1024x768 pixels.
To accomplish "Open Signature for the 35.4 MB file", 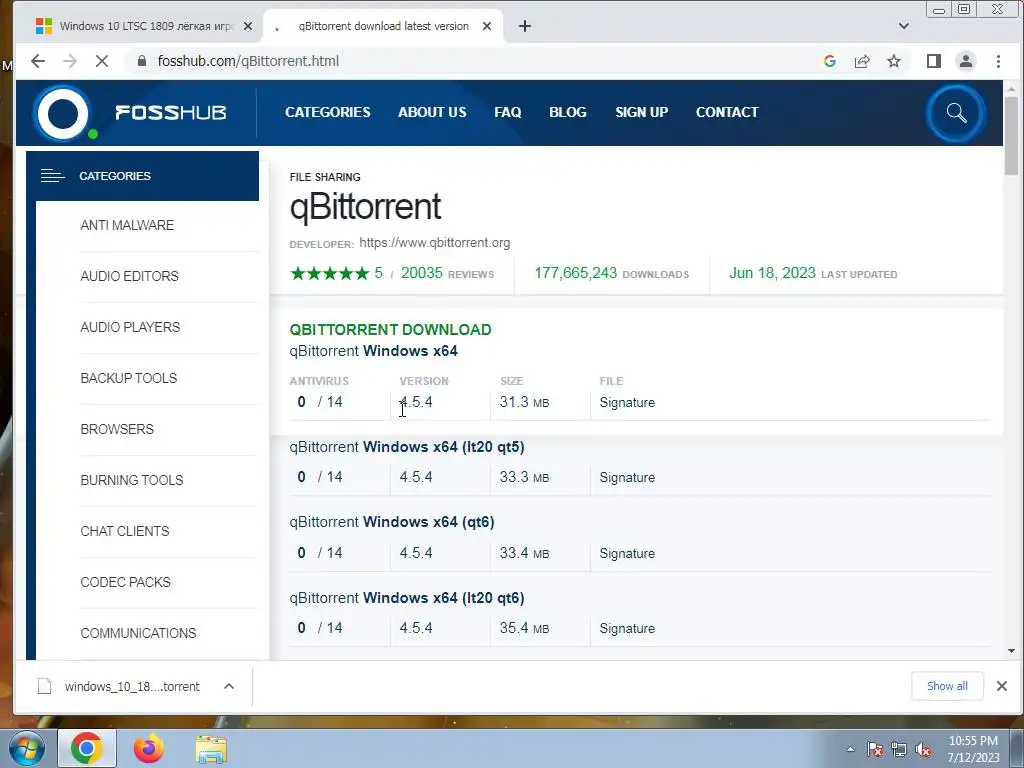I will click(627, 628).
